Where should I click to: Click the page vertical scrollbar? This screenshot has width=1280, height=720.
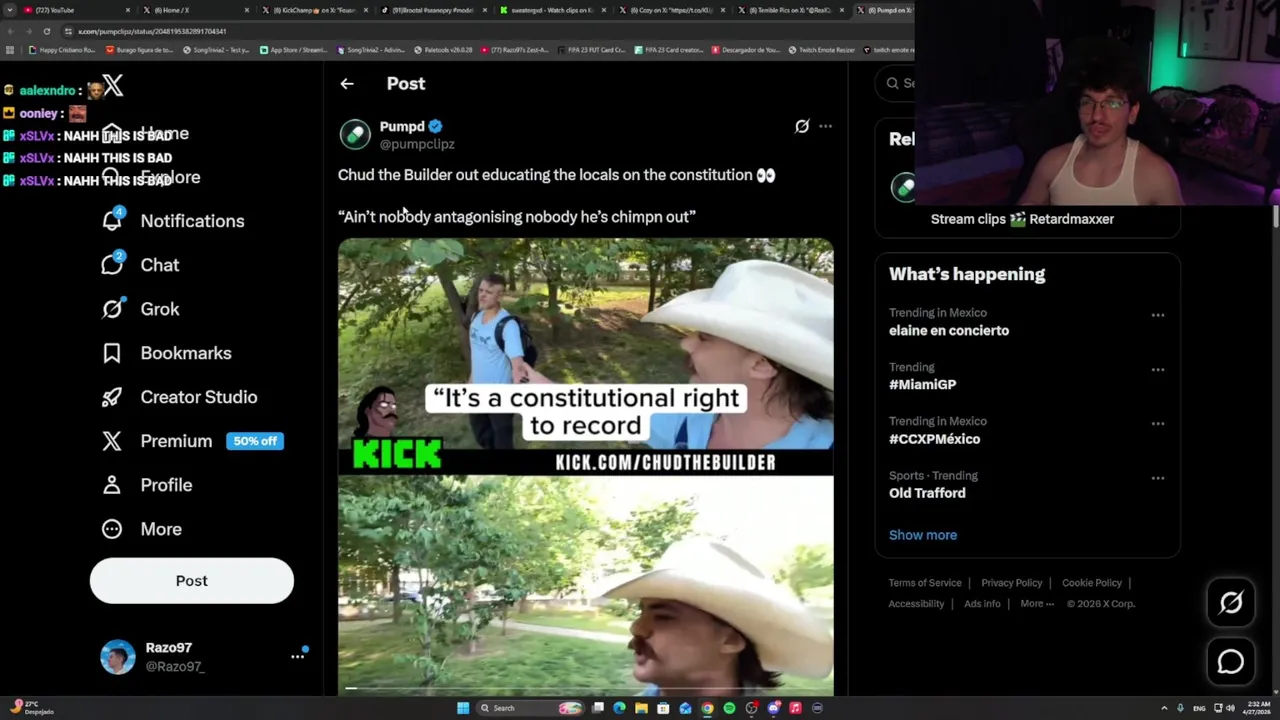click(1275, 217)
